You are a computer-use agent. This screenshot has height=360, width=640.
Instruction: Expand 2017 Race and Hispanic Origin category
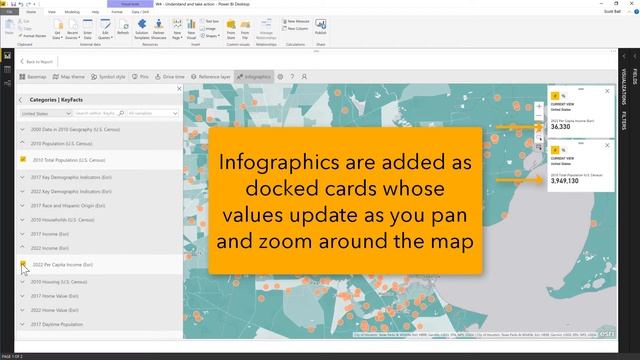(22, 206)
